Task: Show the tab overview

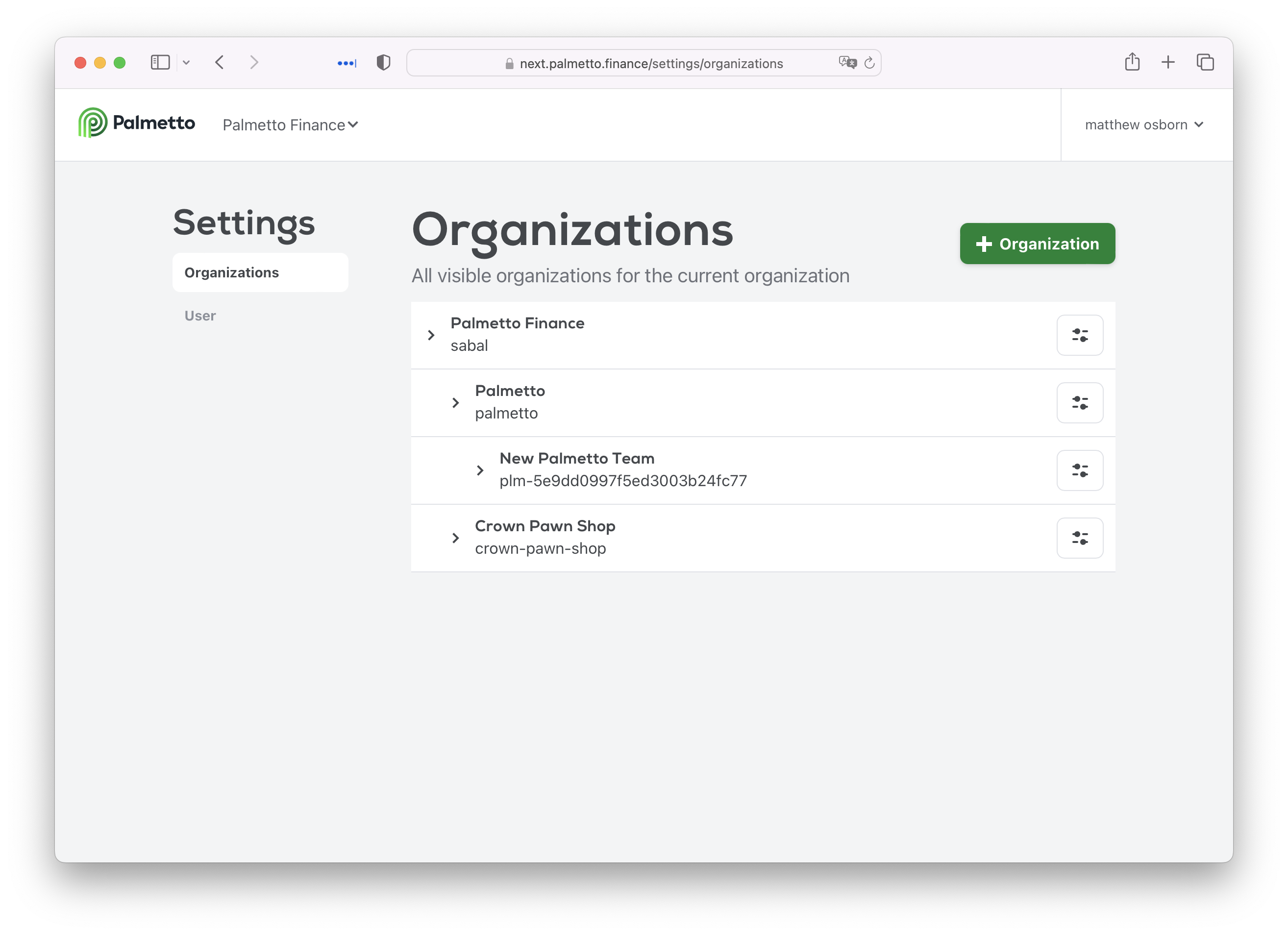Action: pyautogui.click(x=1205, y=62)
